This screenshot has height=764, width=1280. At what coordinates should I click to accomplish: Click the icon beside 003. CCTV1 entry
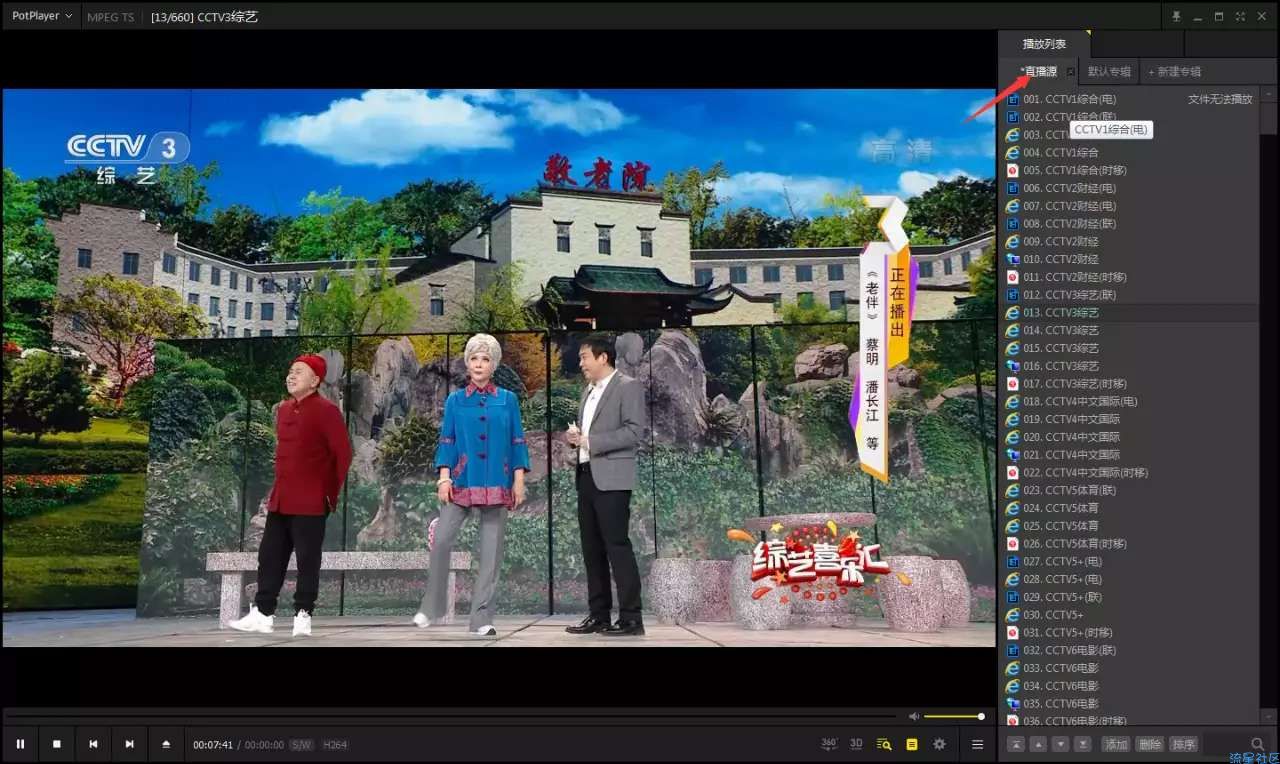1012,135
